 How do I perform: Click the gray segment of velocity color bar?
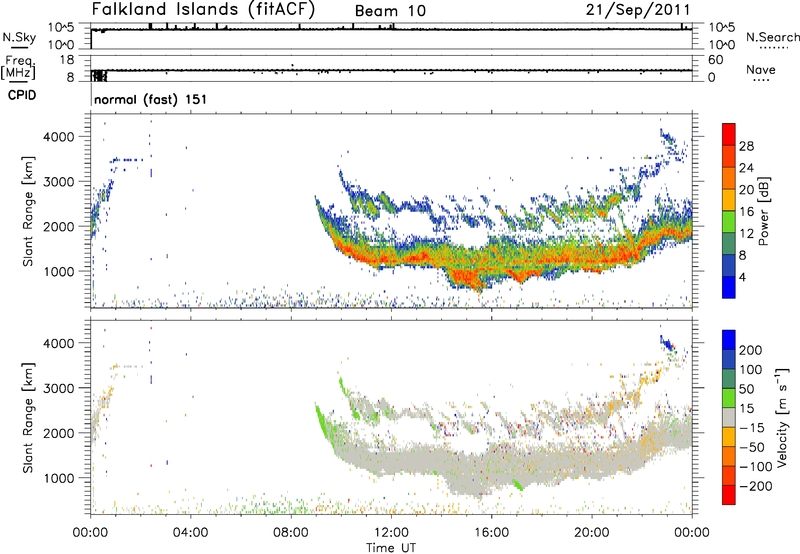729,418
